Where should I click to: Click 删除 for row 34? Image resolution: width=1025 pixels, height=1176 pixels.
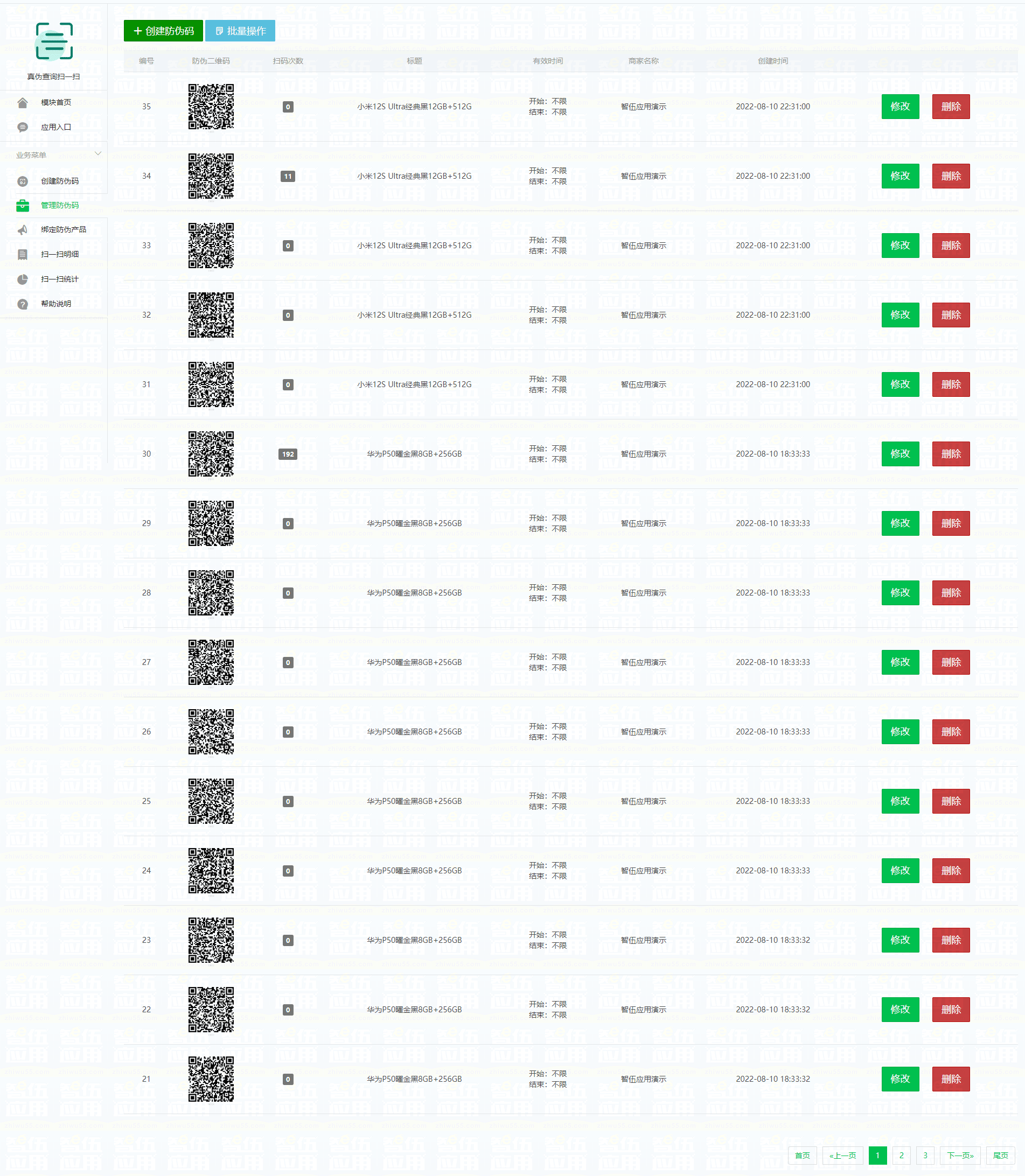pos(951,176)
